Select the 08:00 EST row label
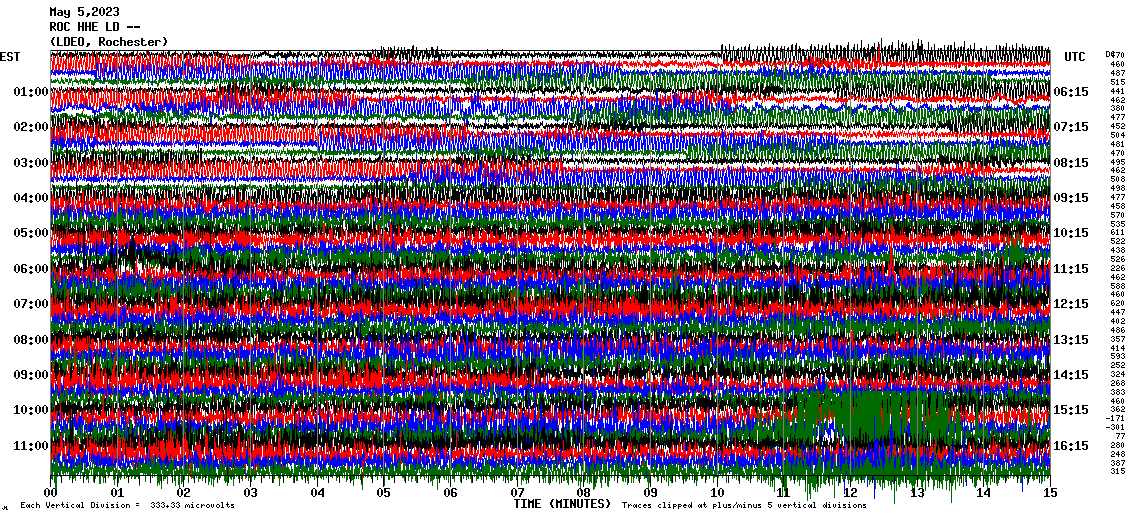The image size is (1130, 519). click(31, 340)
